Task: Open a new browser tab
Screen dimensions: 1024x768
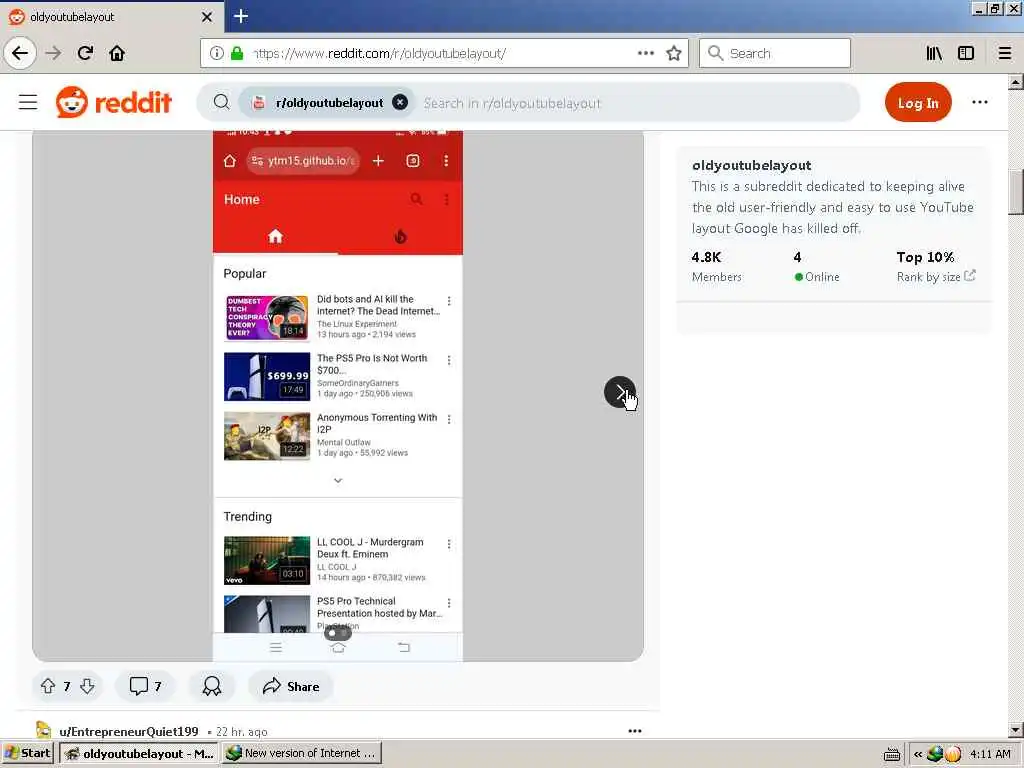Action: pyautogui.click(x=241, y=16)
